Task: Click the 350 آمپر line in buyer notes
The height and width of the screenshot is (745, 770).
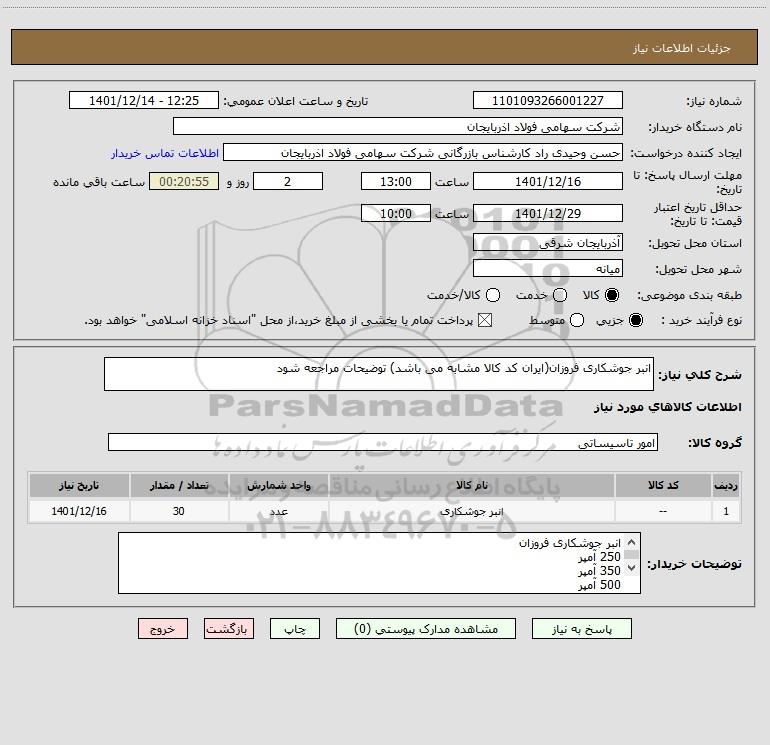Action: point(600,571)
